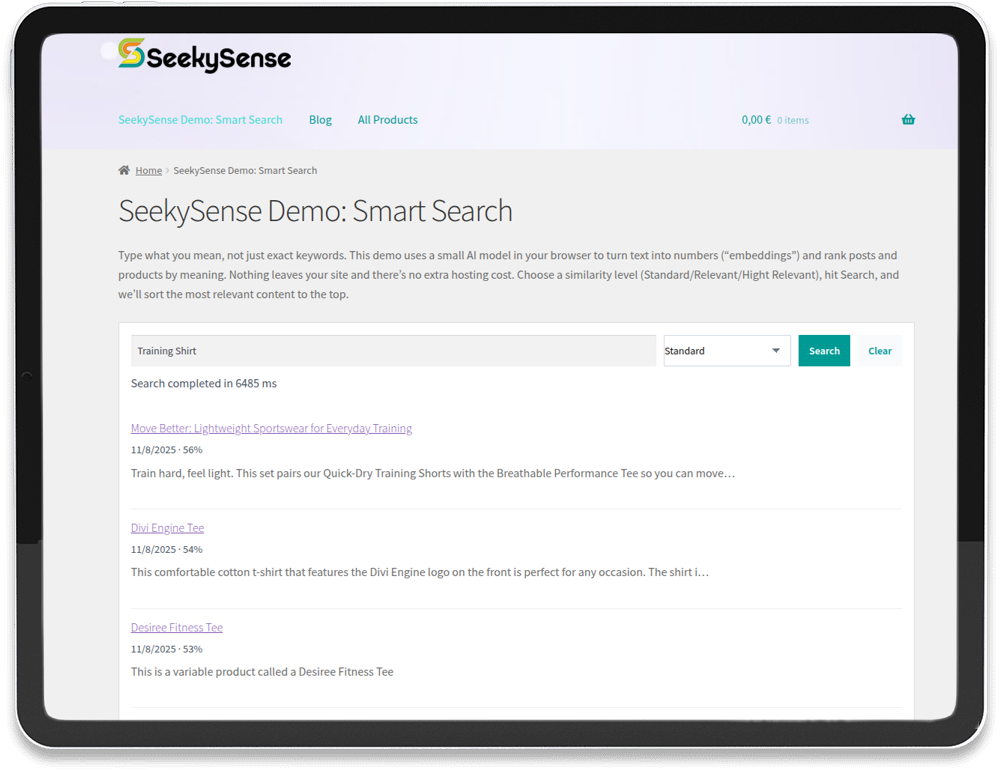Open the Divi Engine Tee result
This screenshot has height=770, width=1000.
point(167,528)
